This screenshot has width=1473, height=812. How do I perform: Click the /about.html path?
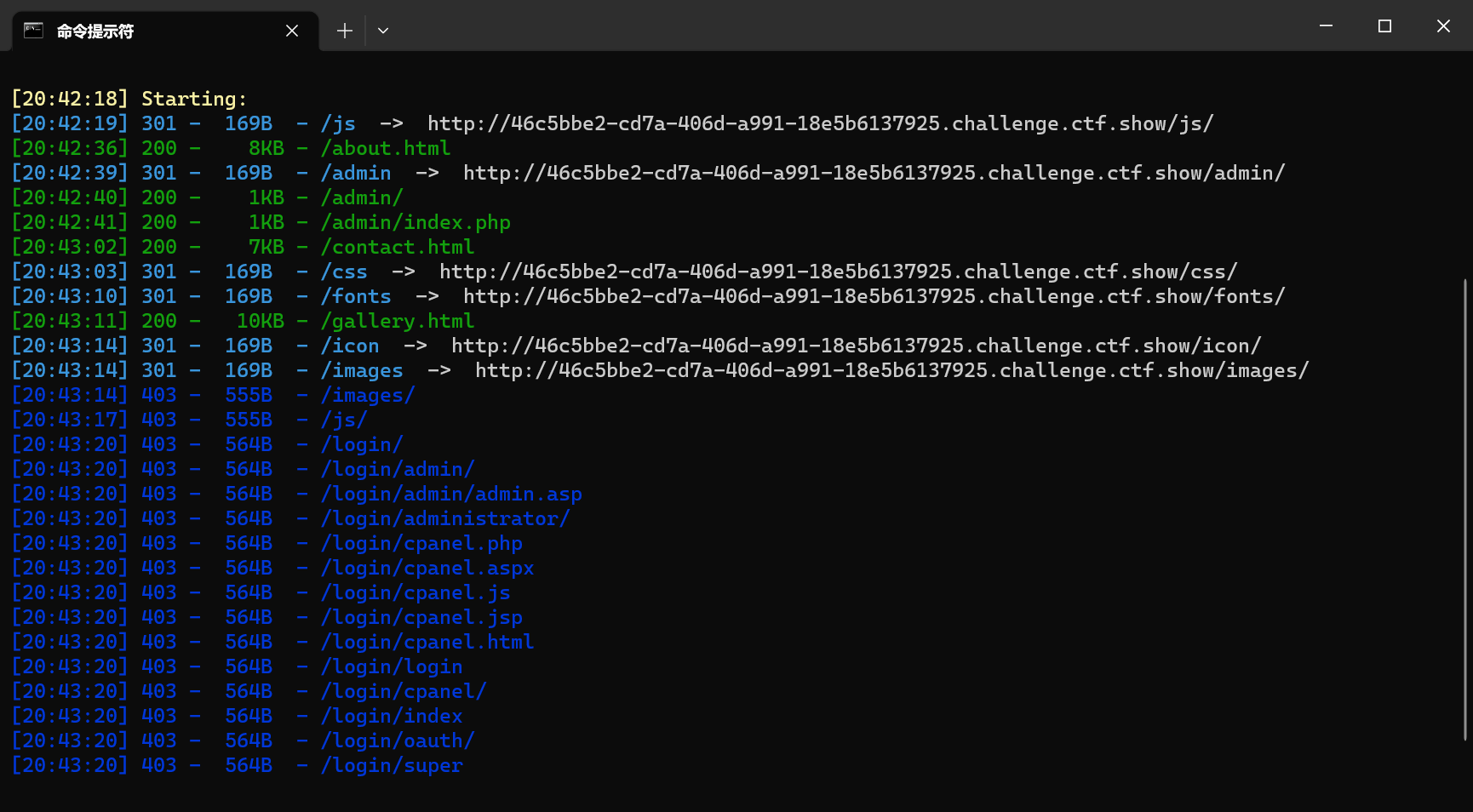point(386,148)
